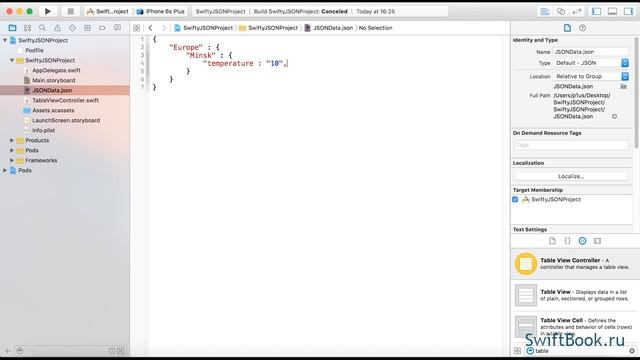Expand the Pods folder inside project
The width and height of the screenshot is (640, 360).
(12, 150)
